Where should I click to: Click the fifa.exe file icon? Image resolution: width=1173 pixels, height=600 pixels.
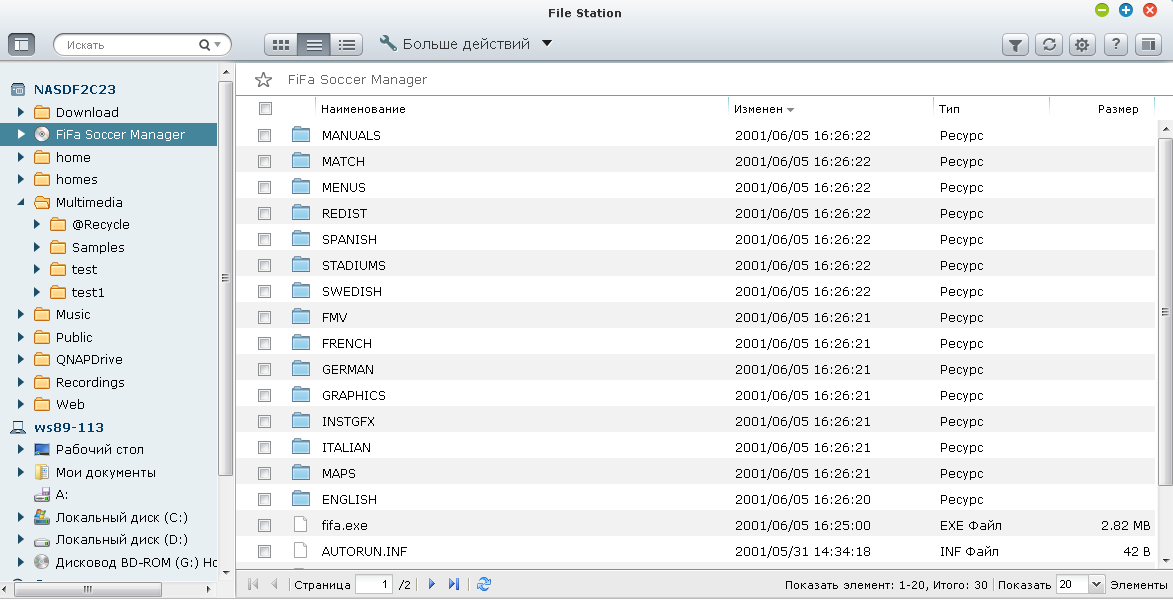pos(301,525)
